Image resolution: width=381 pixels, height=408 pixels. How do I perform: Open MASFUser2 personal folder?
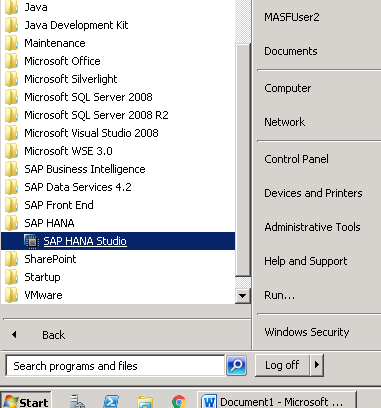tap(292, 17)
